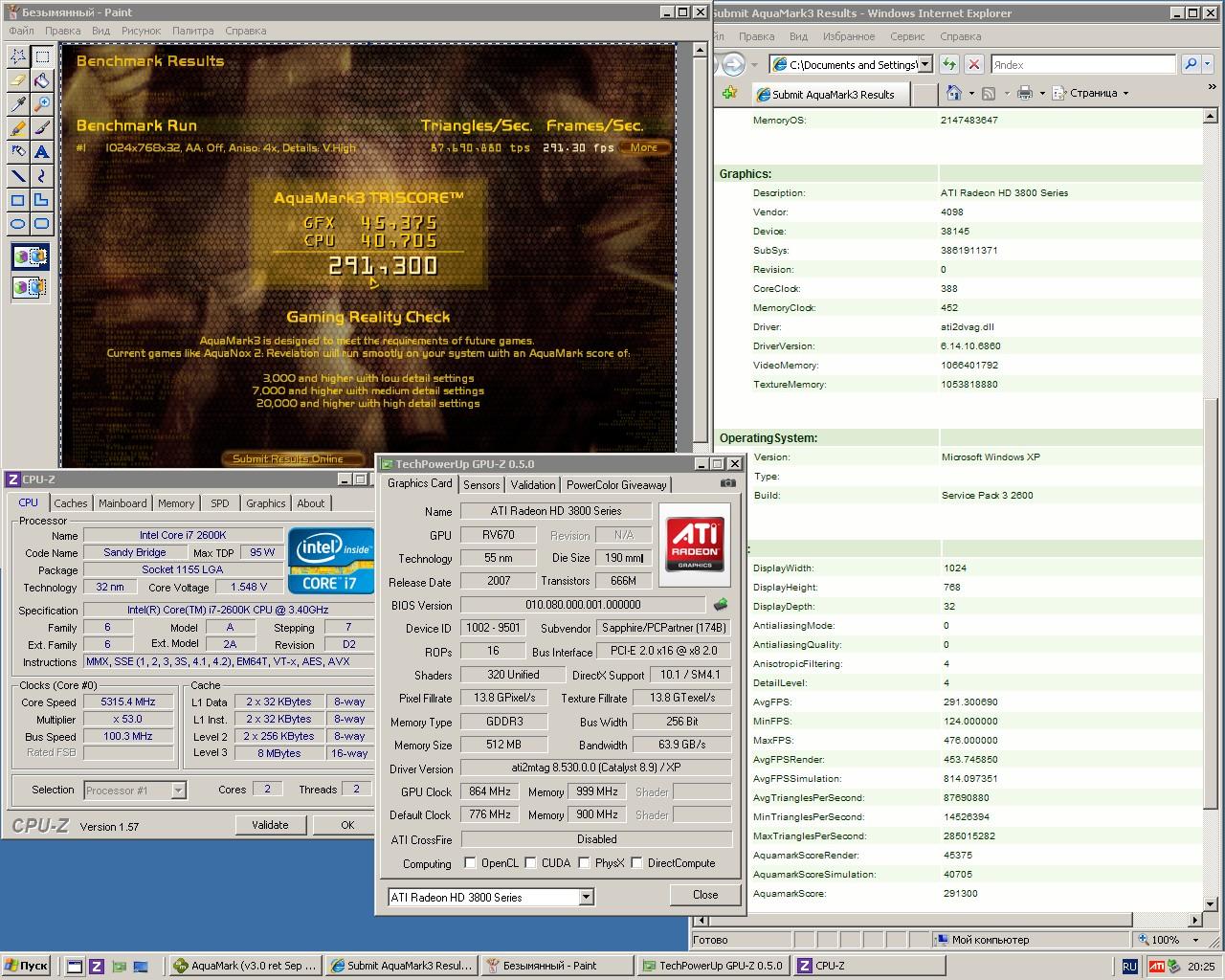Open CPU-Z from the Quick Launch Z icon

point(97,966)
